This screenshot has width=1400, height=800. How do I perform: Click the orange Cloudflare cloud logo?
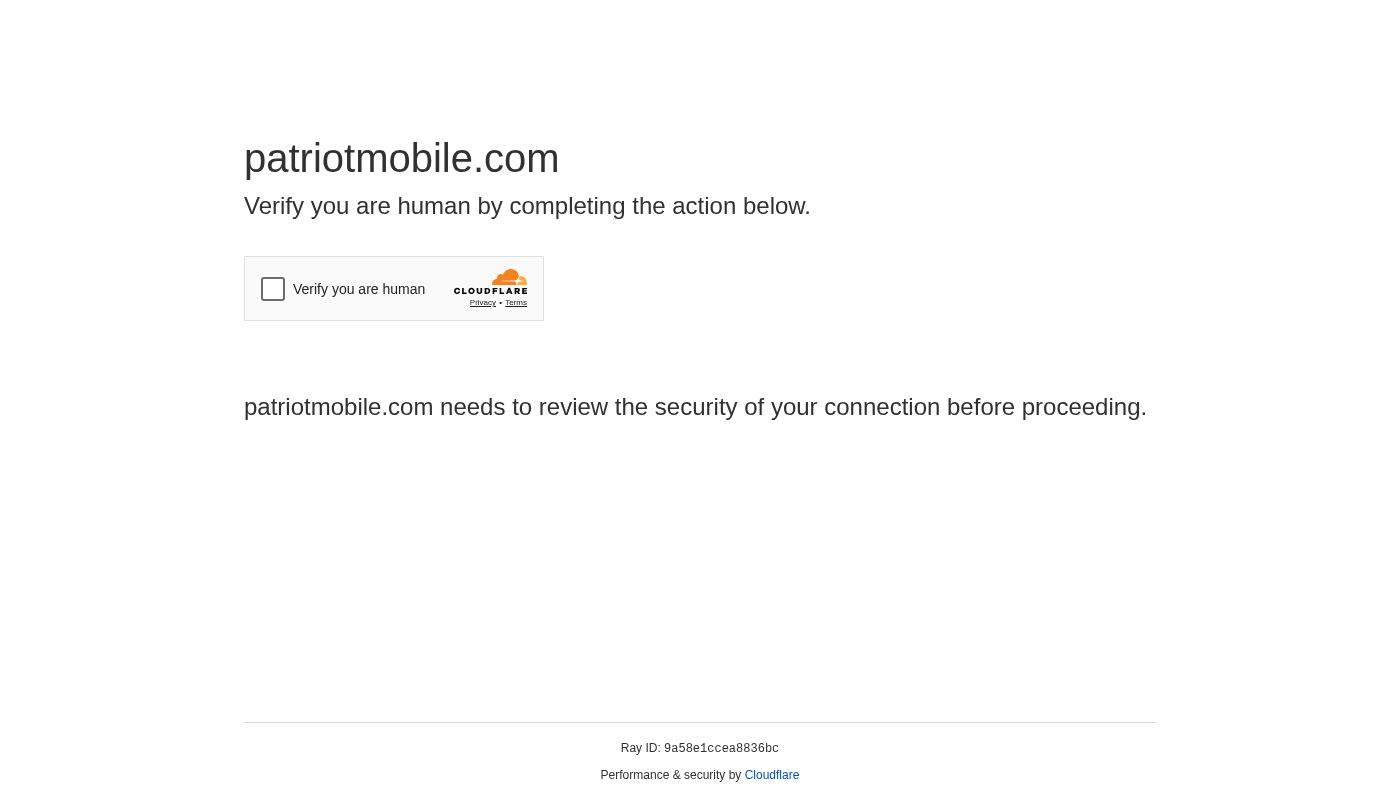(x=508, y=278)
